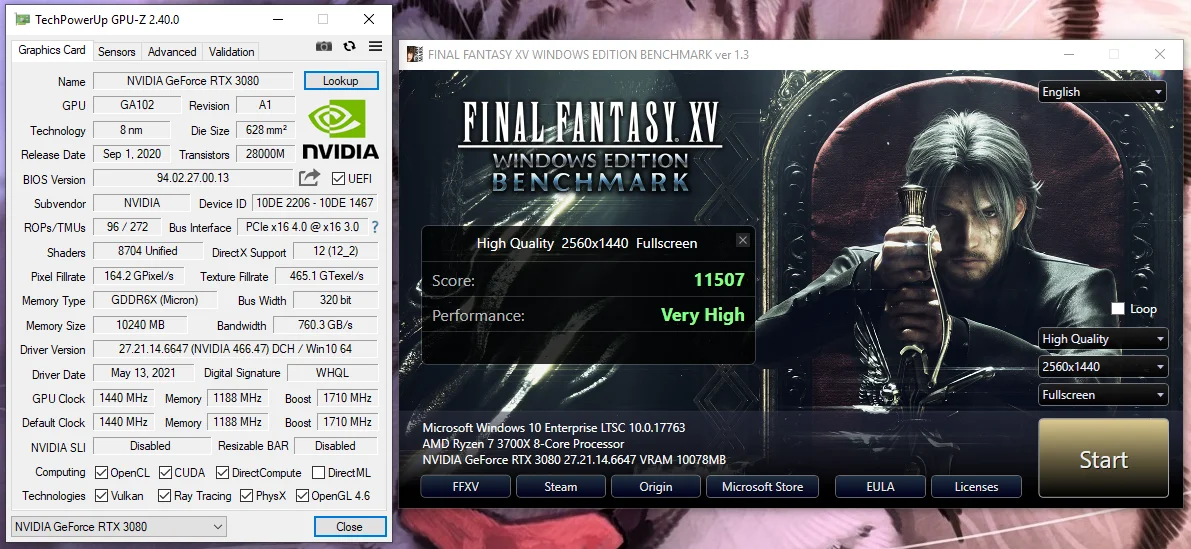The width and height of the screenshot is (1191, 549).
Task: Click the Memory Size value 10240 MB
Action: 140,325
